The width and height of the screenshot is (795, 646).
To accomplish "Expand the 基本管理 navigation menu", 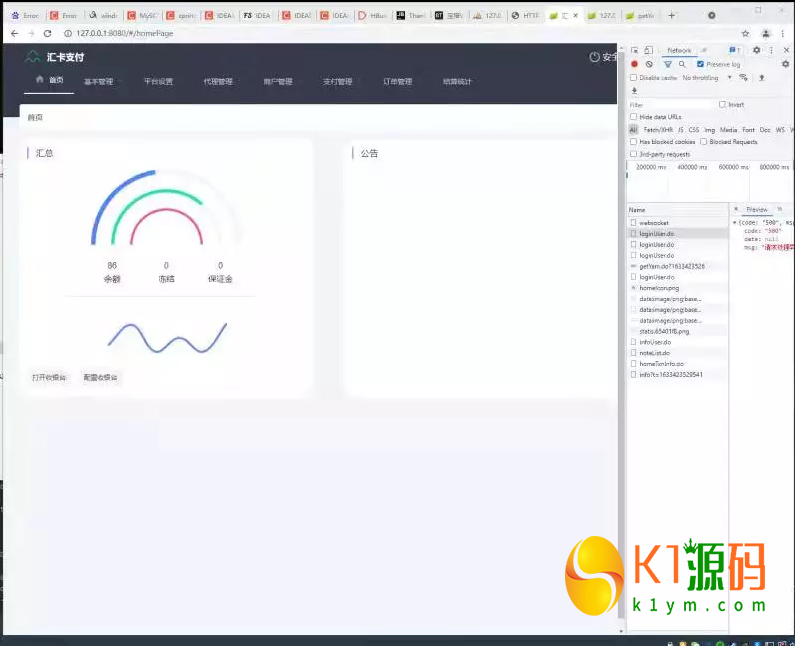I will [x=99, y=82].
